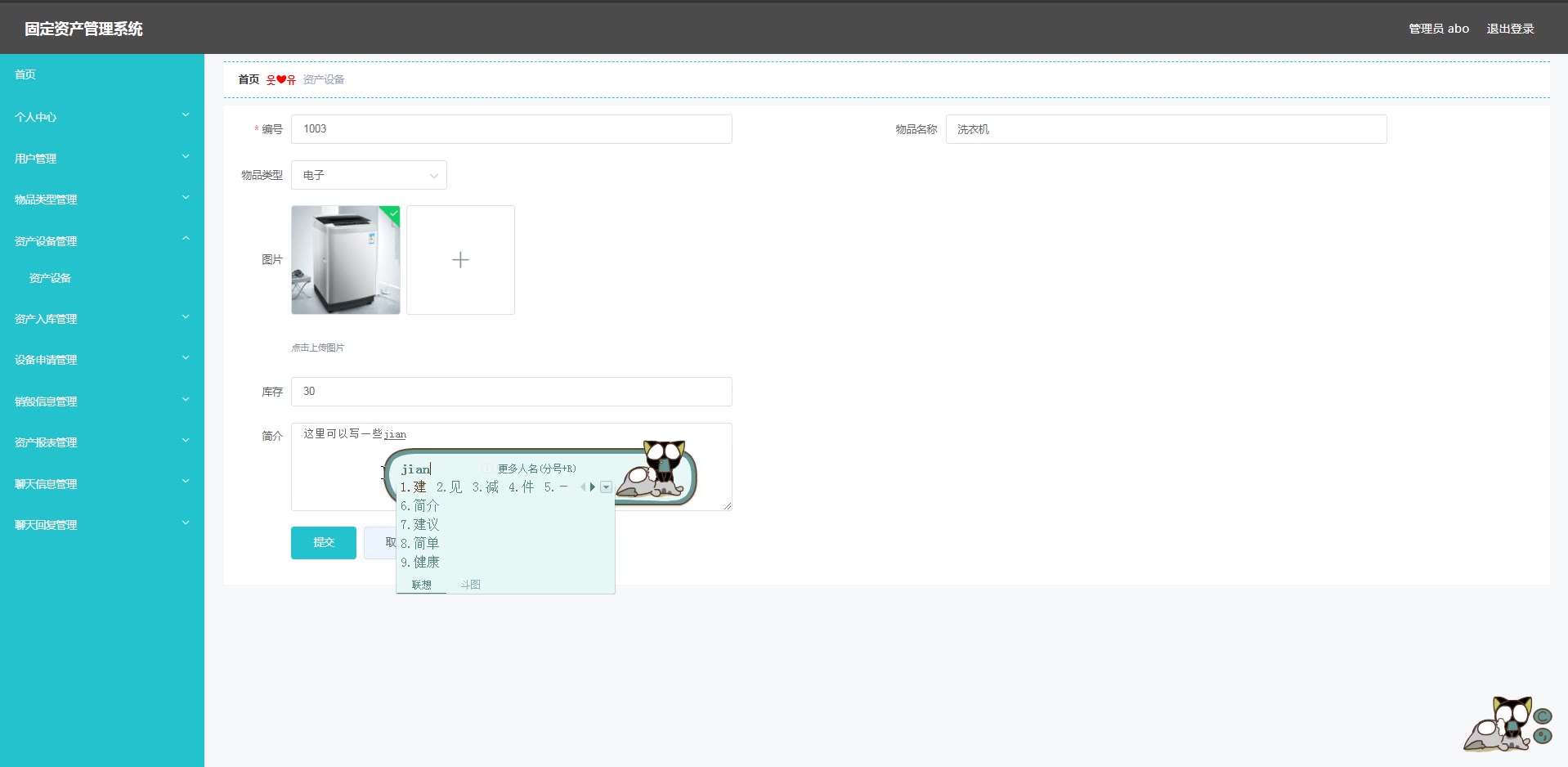Expand 聊天信息管理 sidebar menu
The width and height of the screenshot is (1568, 767).
102,484
